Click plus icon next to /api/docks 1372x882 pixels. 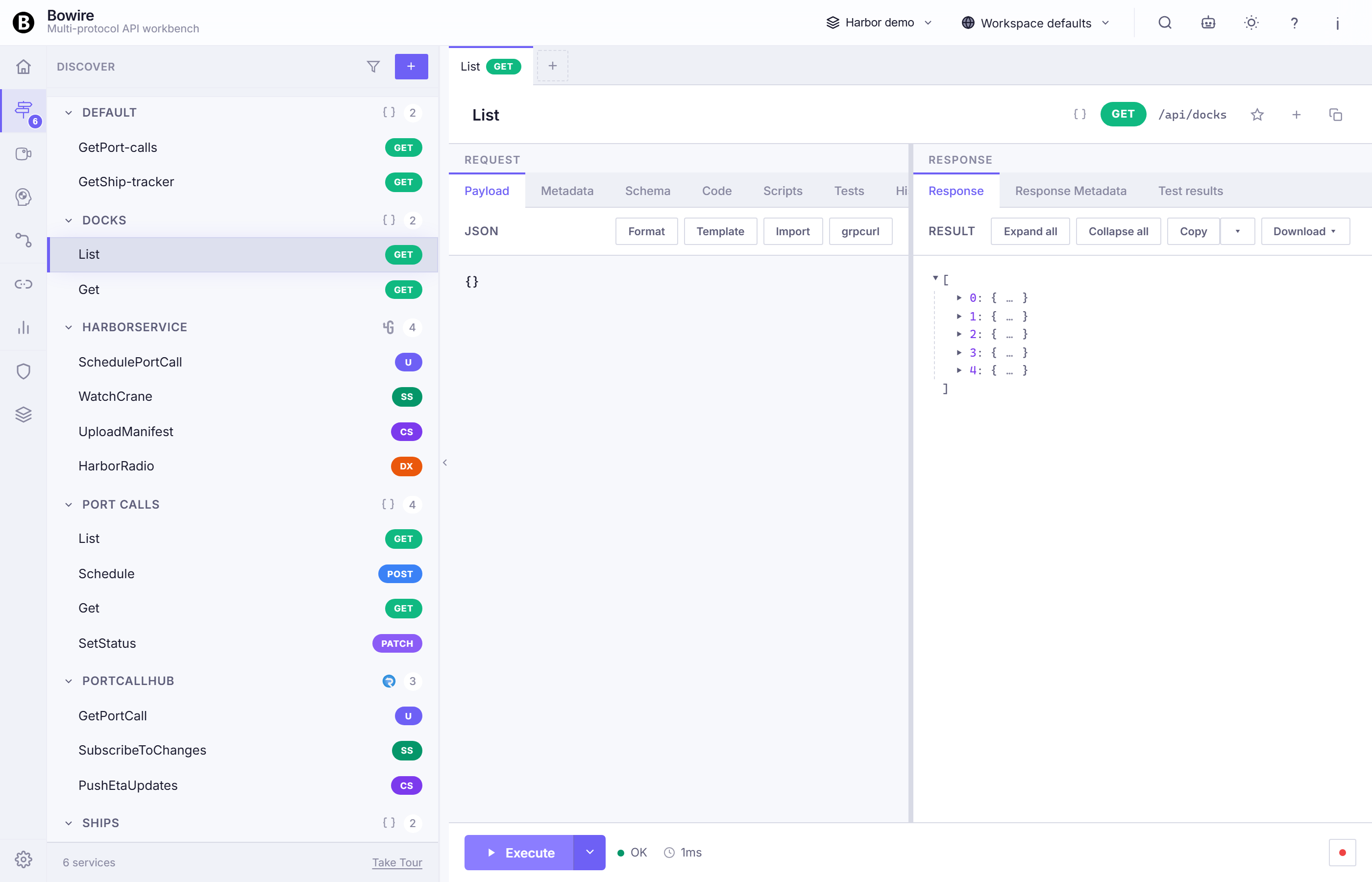pos(1296,115)
